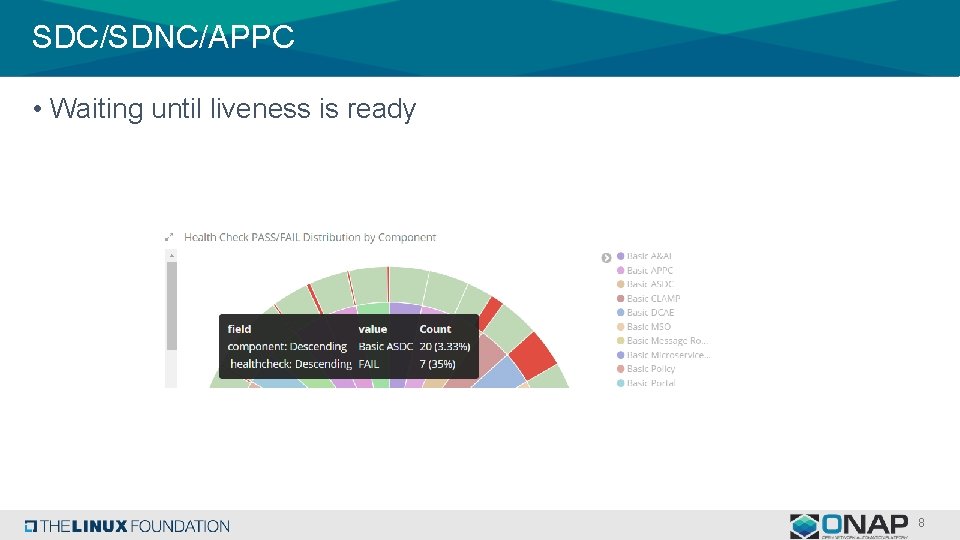Click the Basic DCAE legend color dot
This screenshot has height=540, width=960.
click(x=620, y=312)
